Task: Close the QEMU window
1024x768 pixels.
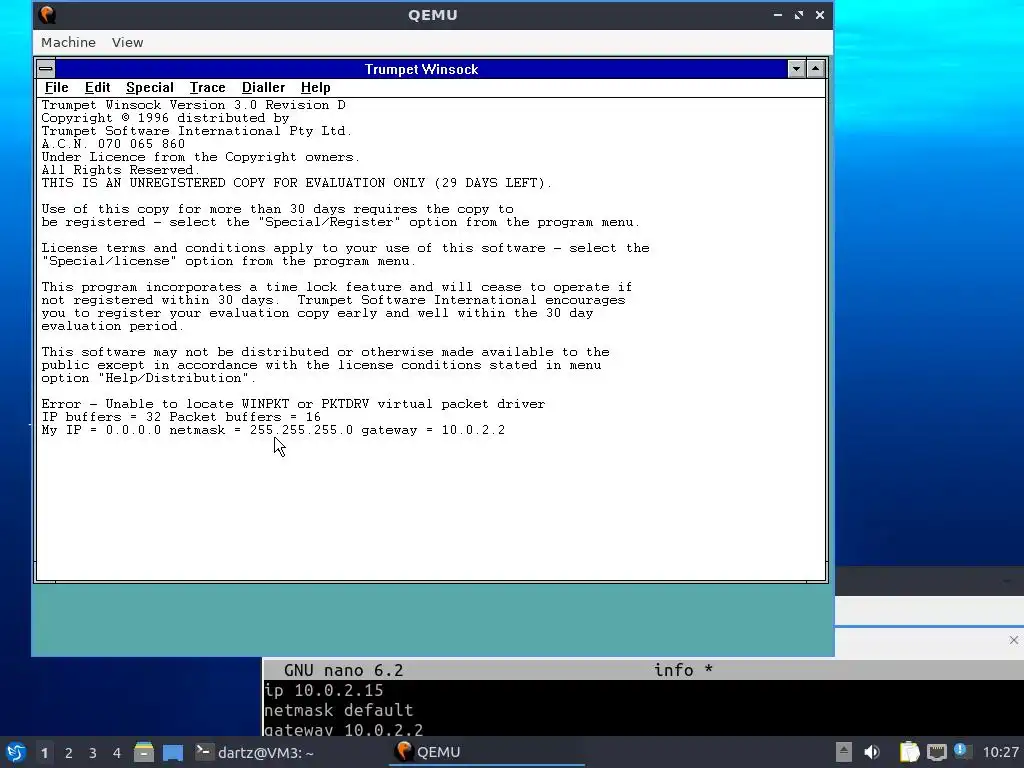Action: (x=820, y=14)
